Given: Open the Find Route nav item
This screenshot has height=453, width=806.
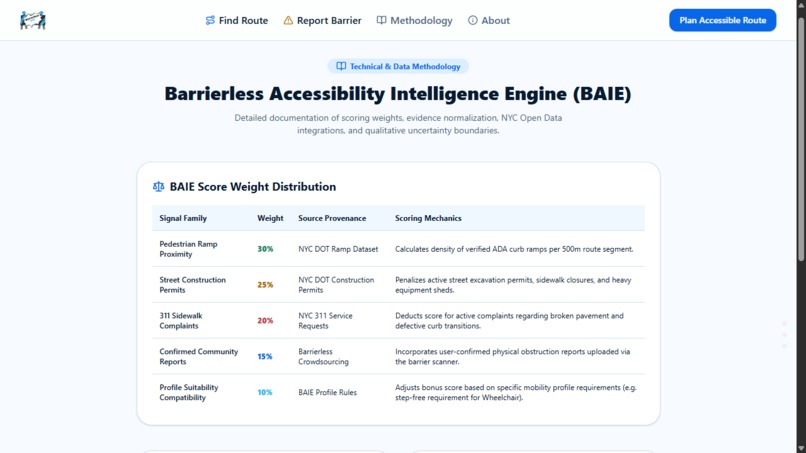Looking at the screenshot, I should [x=236, y=21].
